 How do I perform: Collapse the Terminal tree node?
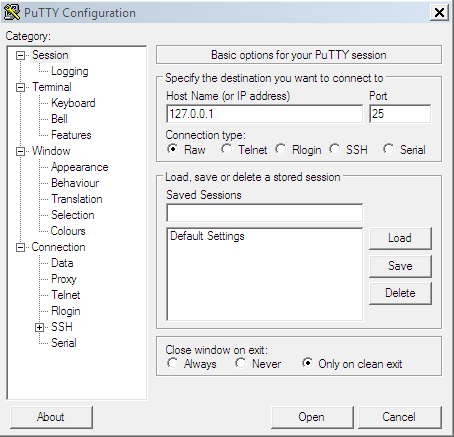21,87
